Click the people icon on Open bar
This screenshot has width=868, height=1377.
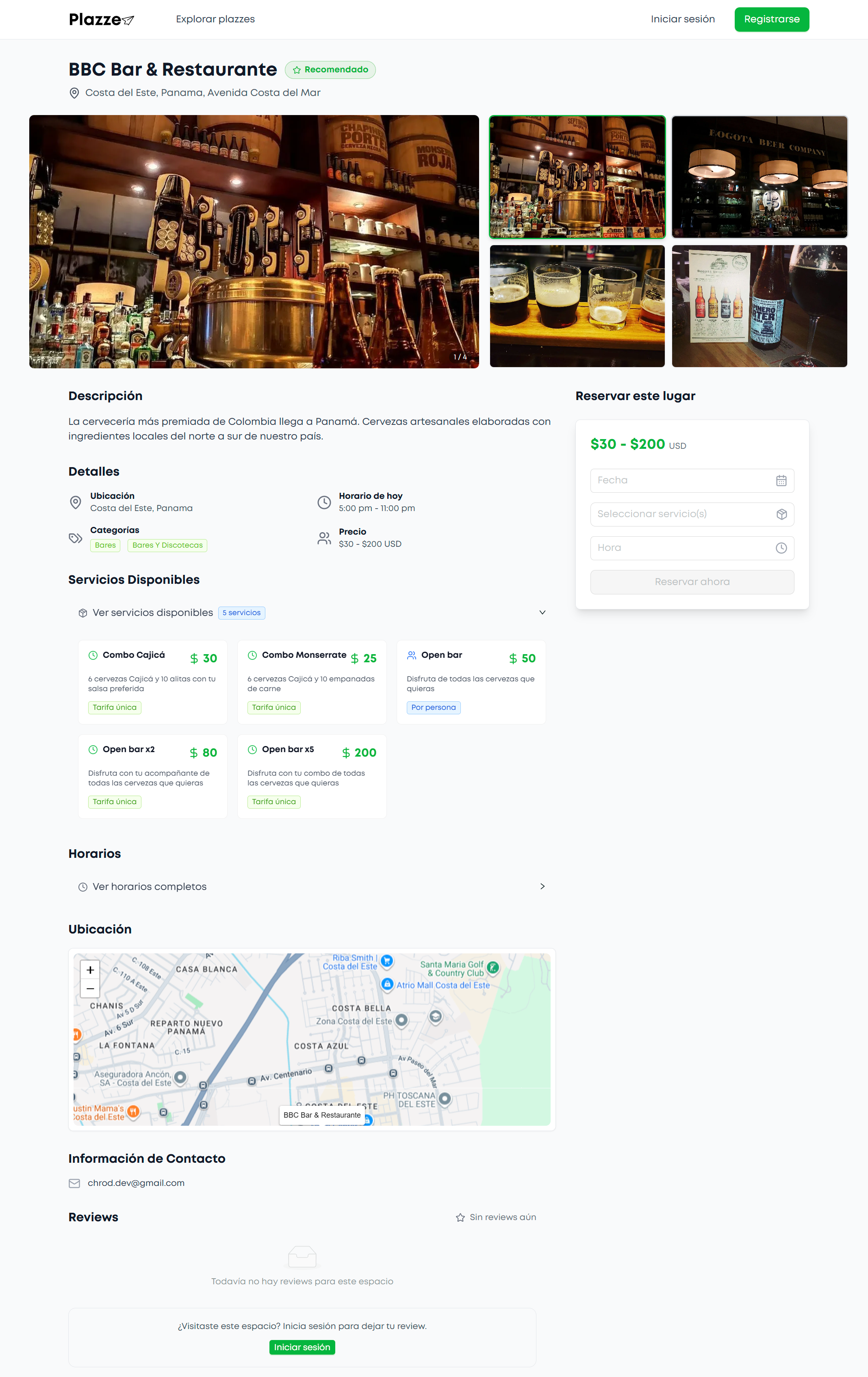pyautogui.click(x=411, y=655)
